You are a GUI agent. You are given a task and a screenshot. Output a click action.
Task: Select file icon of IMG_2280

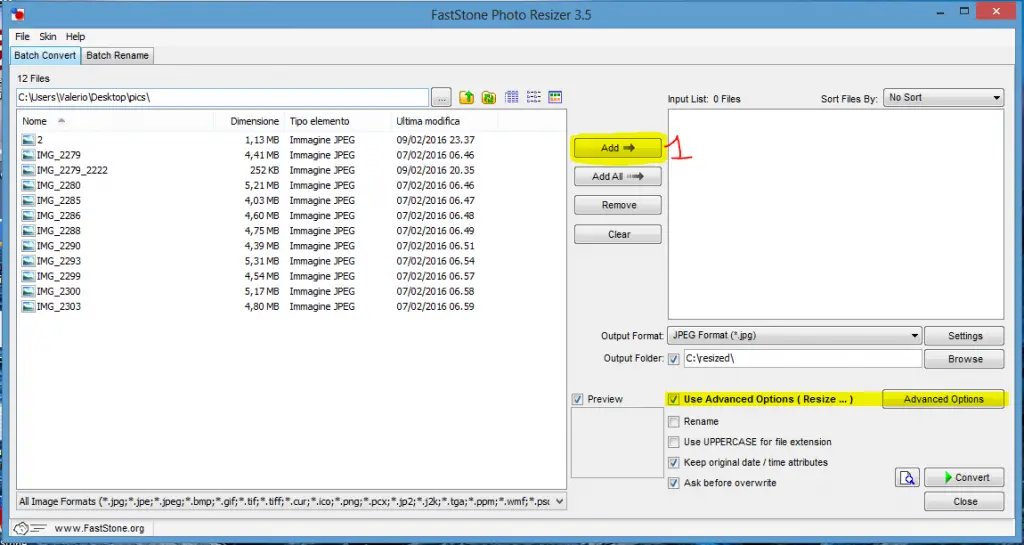(28, 185)
